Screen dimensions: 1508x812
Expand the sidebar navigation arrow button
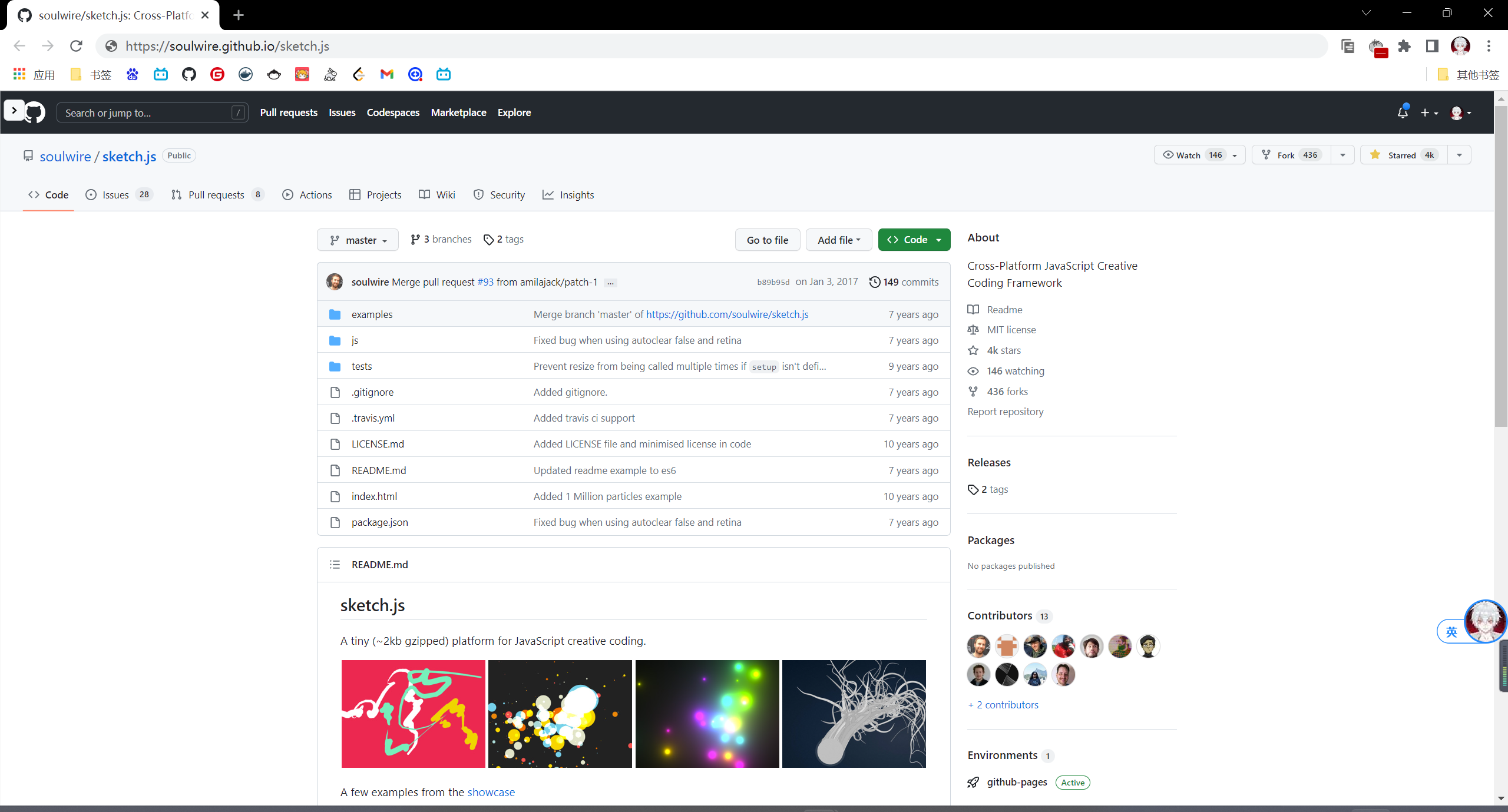click(14, 110)
